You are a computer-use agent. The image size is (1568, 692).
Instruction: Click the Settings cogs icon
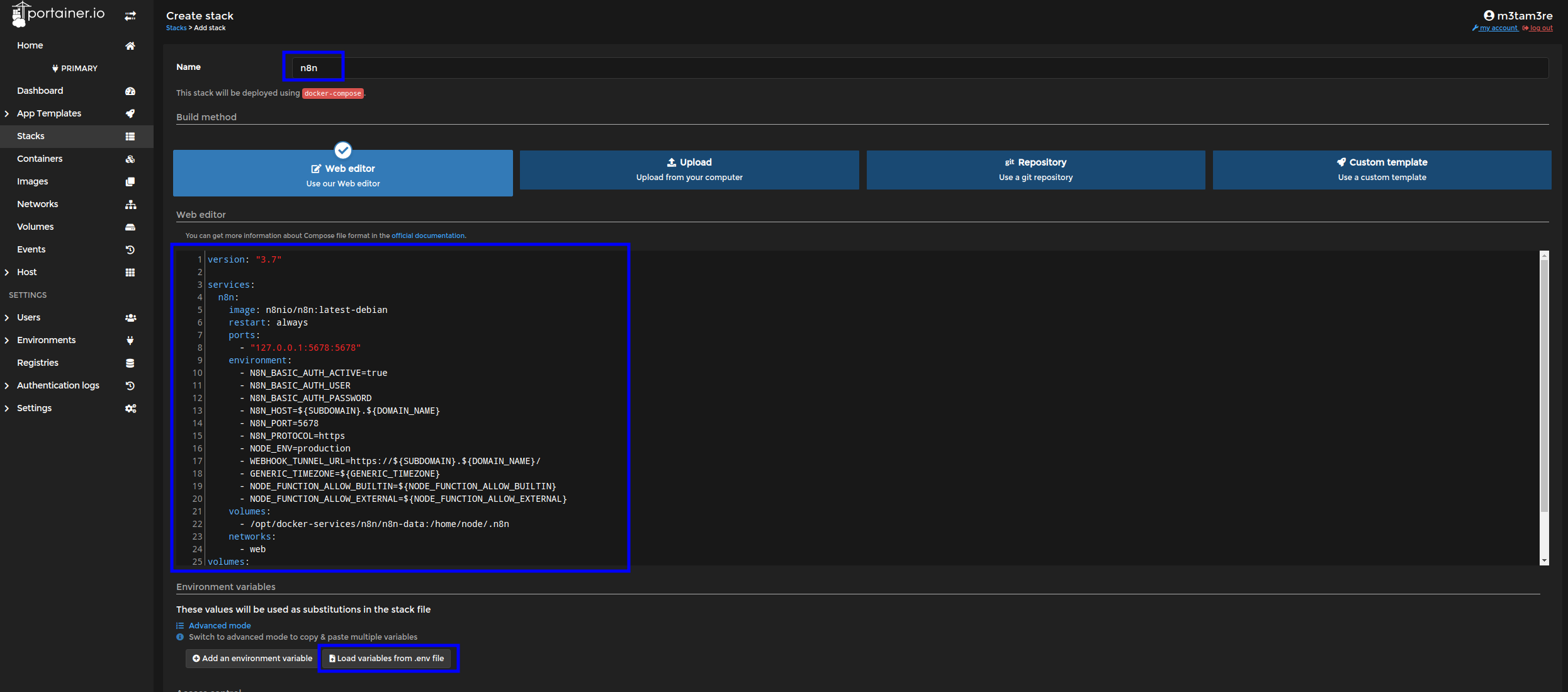click(130, 408)
